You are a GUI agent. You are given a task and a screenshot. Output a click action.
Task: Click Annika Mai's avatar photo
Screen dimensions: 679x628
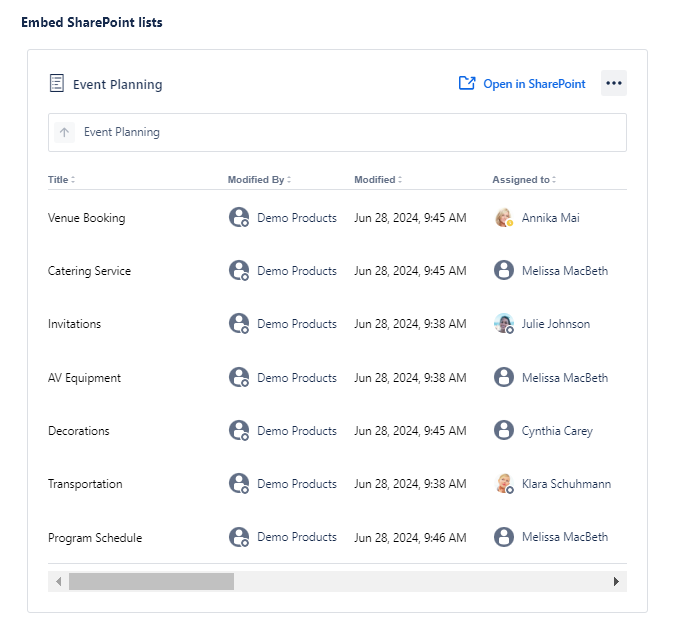(x=504, y=218)
